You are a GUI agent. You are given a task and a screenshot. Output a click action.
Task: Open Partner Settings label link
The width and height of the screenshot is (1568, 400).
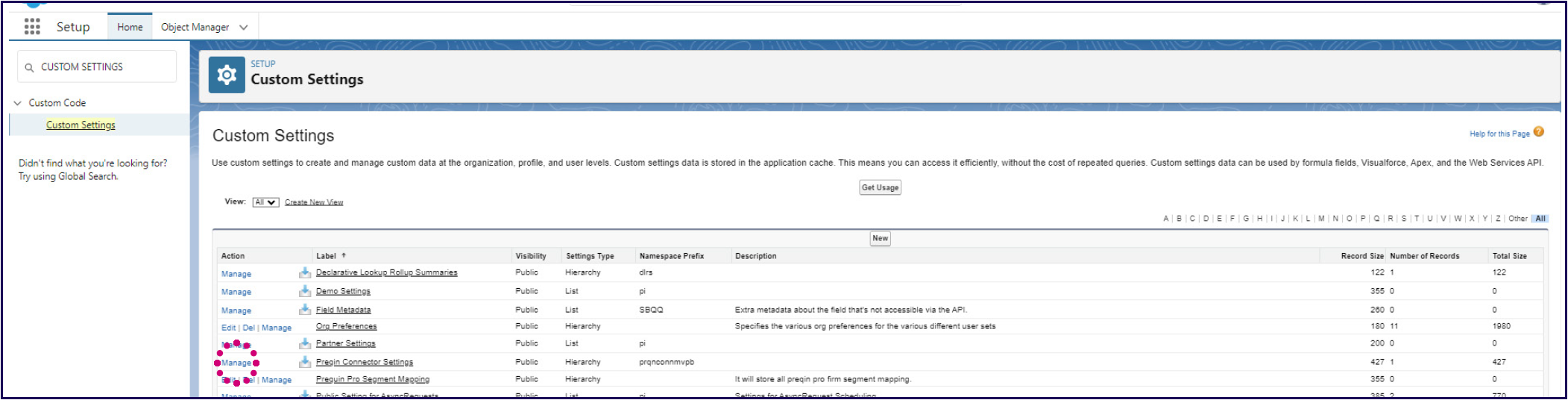[x=345, y=343]
